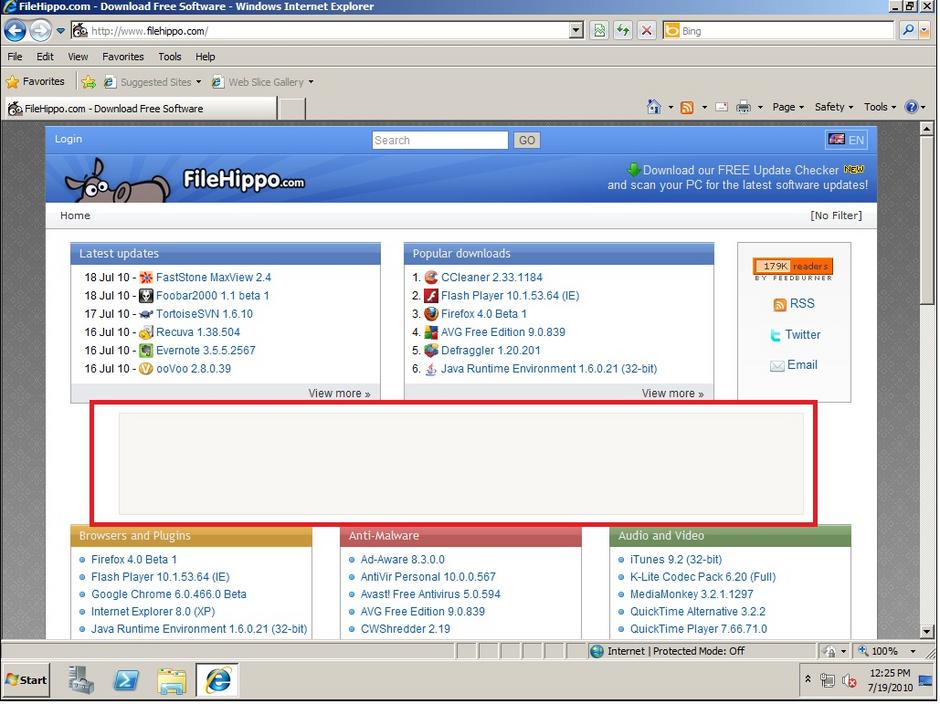Click the Back navigation arrow

(x=14, y=31)
